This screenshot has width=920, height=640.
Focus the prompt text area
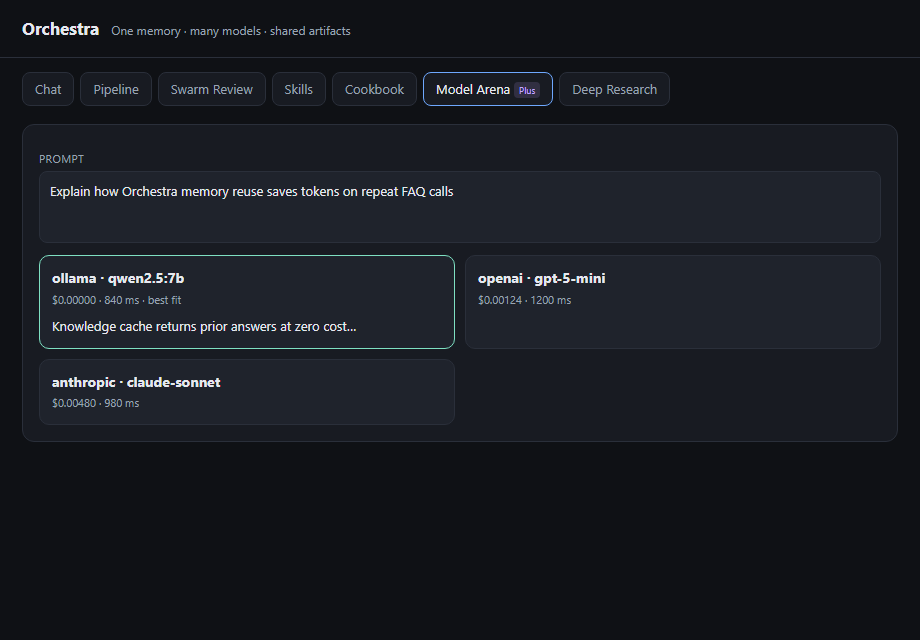[460, 207]
